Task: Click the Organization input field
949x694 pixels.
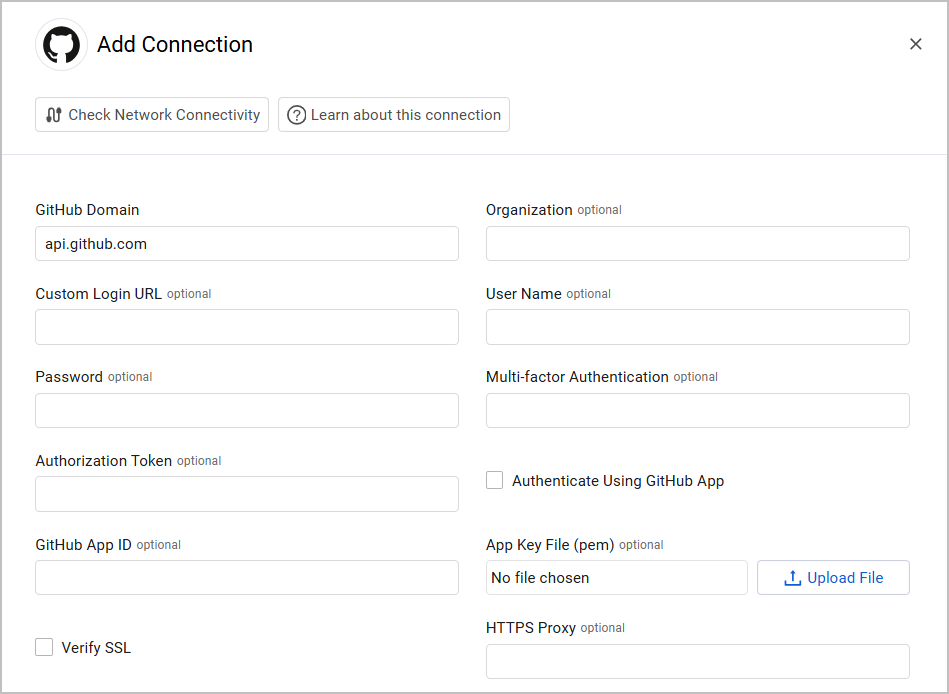Action: coord(697,244)
